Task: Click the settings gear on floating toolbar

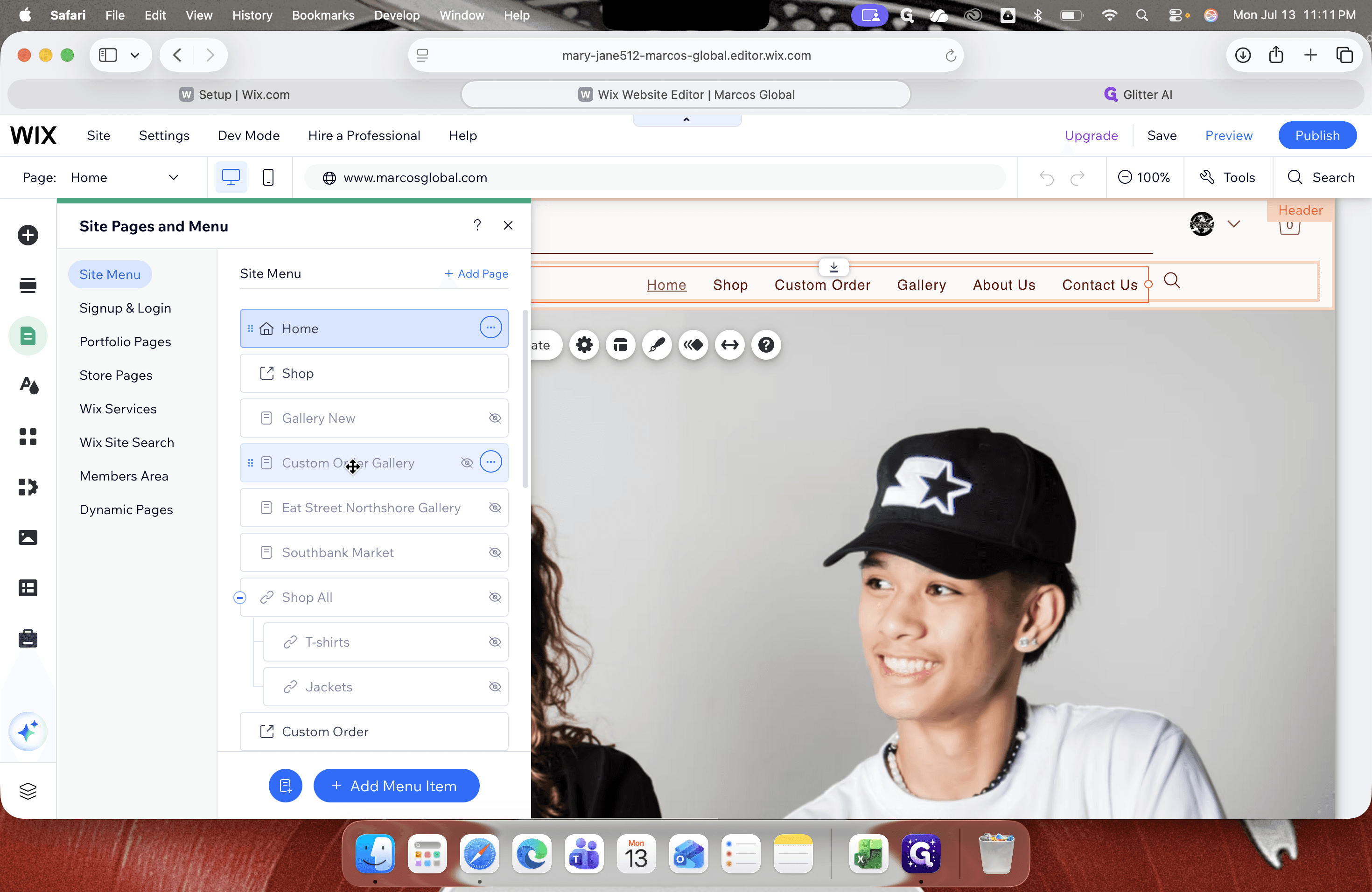Action: [584, 345]
